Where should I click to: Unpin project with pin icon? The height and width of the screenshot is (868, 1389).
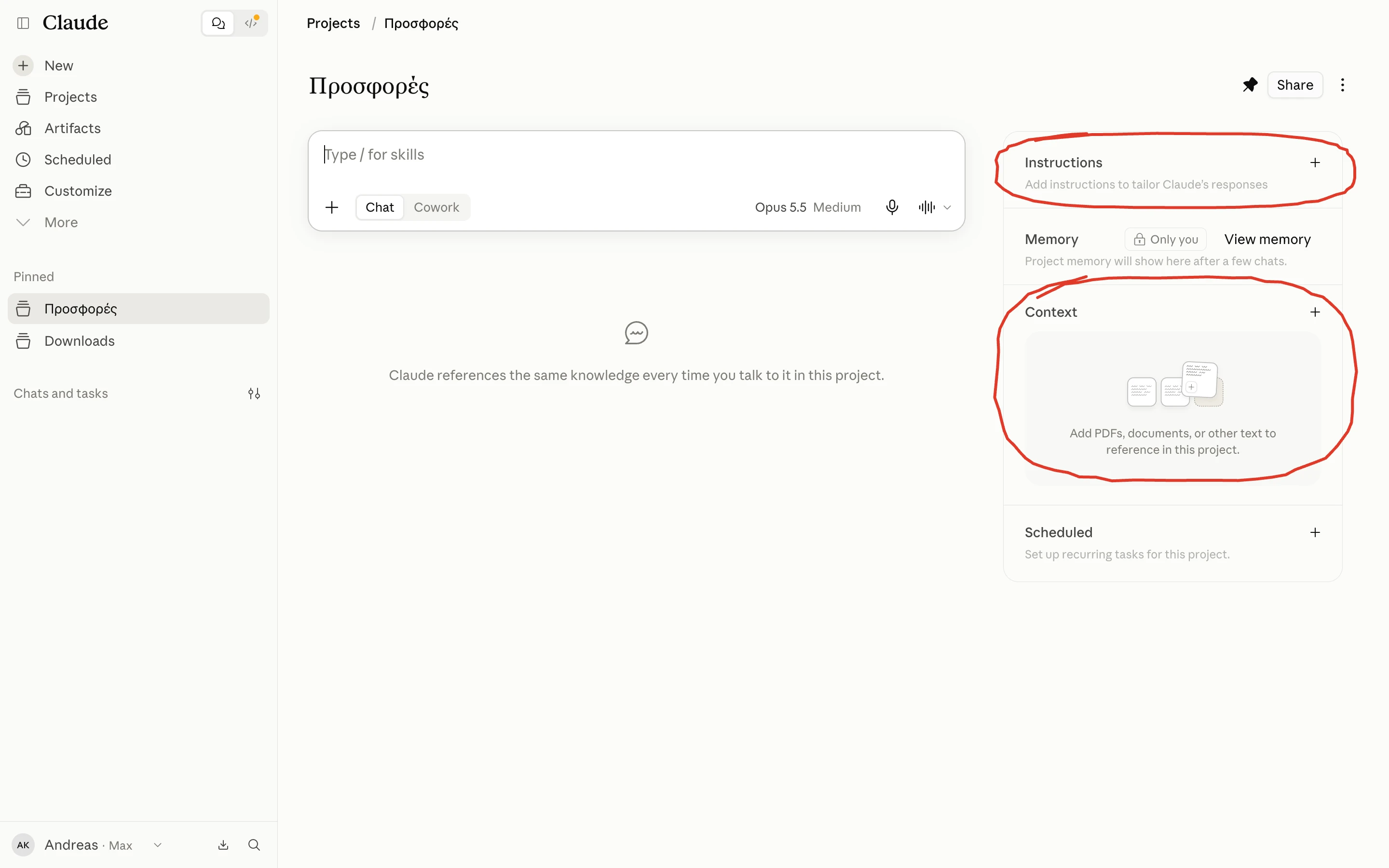pos(1250,85)
